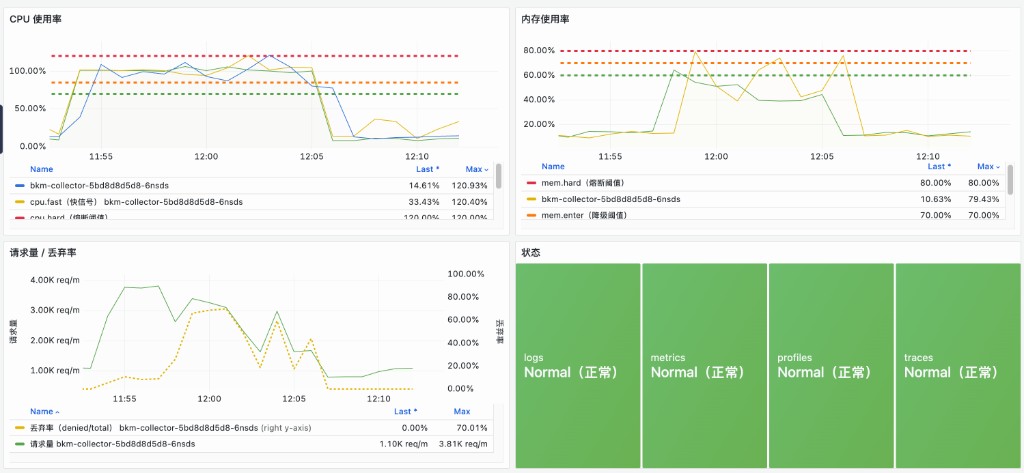Sort 内存使用率 legend by Last * column
Image resolution: width=1024 pixels, height=473 pixels.
(940, 167)
